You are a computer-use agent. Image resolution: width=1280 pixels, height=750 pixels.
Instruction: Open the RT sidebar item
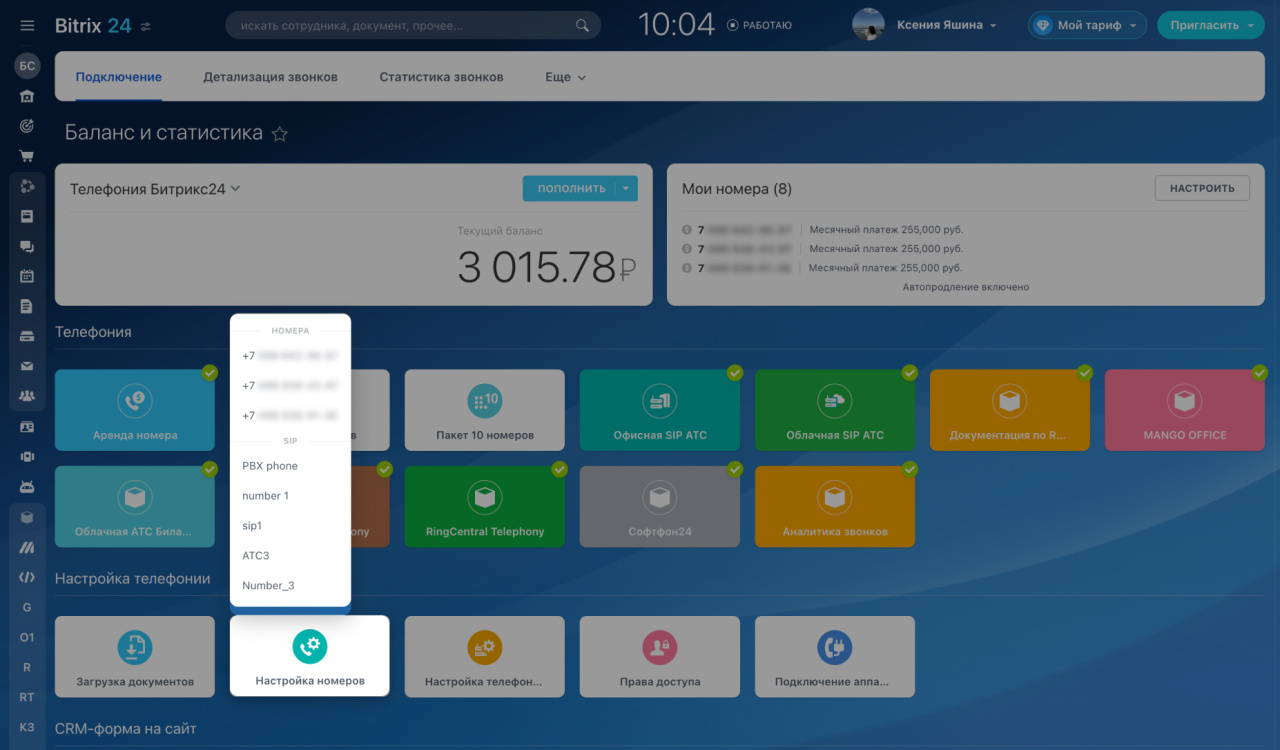pyautogui.click(x=27, y=697)
